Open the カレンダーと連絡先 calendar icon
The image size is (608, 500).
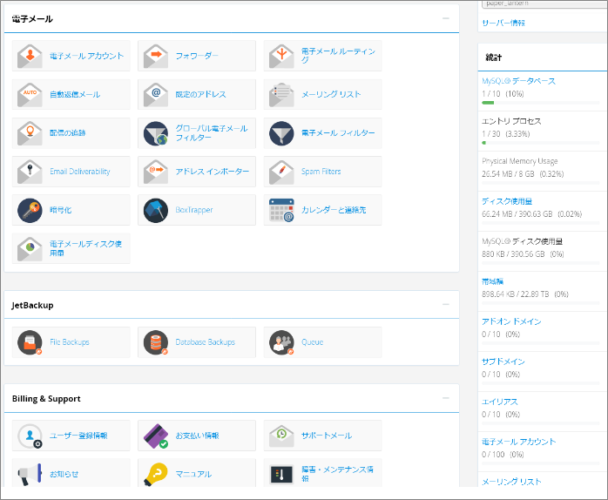281,210
